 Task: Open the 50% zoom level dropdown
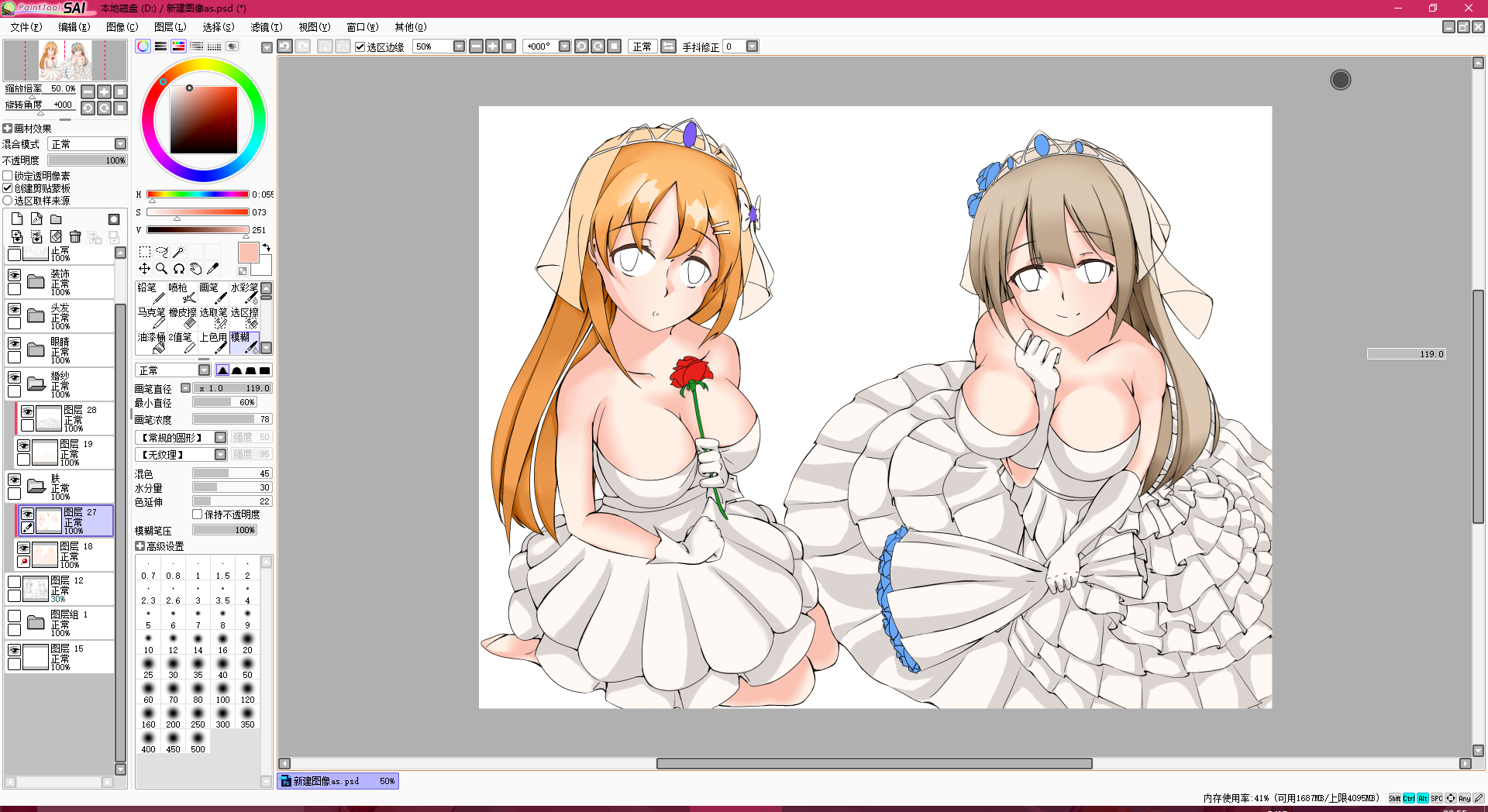pyautogui.click(x=459, y=46)
